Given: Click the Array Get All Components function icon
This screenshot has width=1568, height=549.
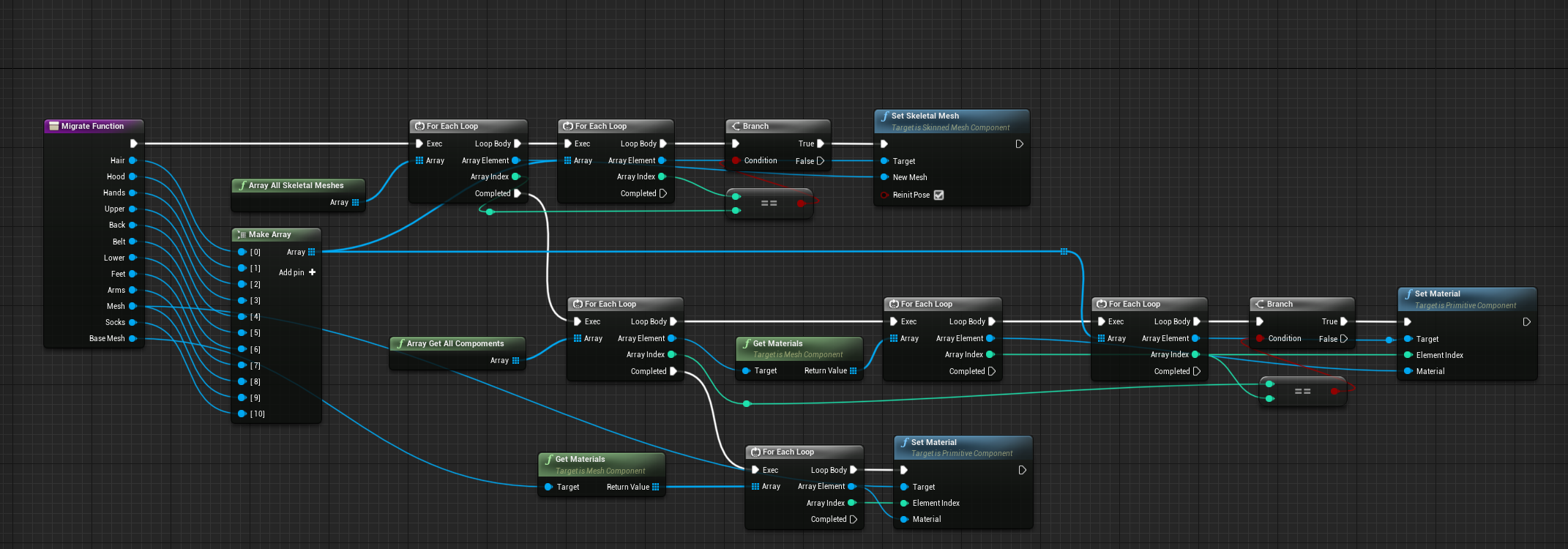Looking at the screenshot, I should click(400, 343).
